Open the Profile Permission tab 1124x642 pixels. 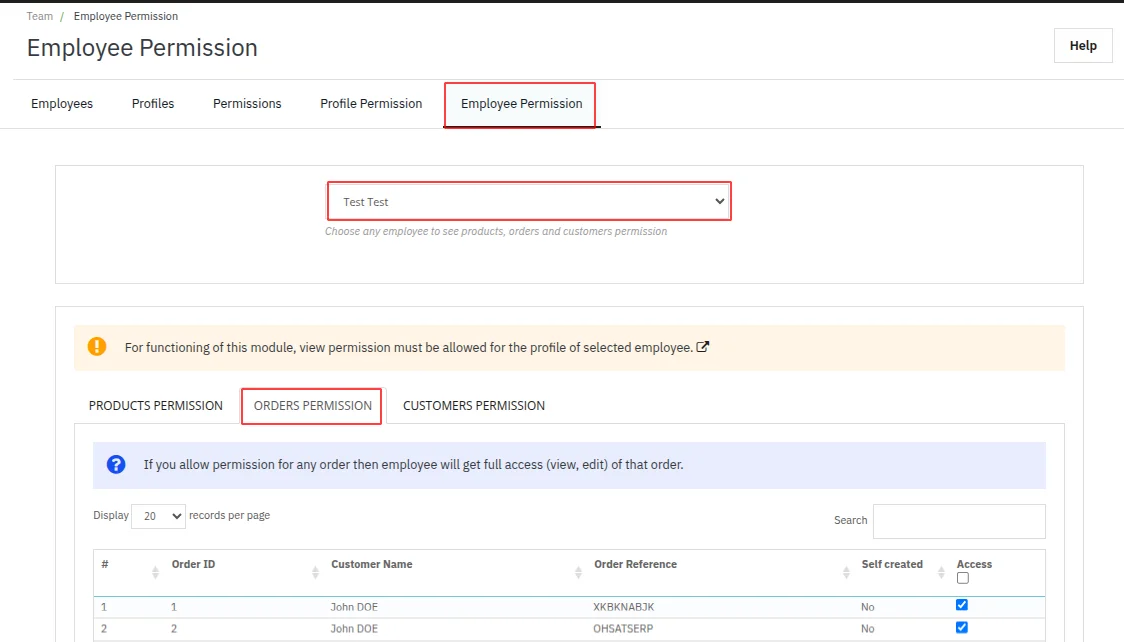[x=371, y=104]
